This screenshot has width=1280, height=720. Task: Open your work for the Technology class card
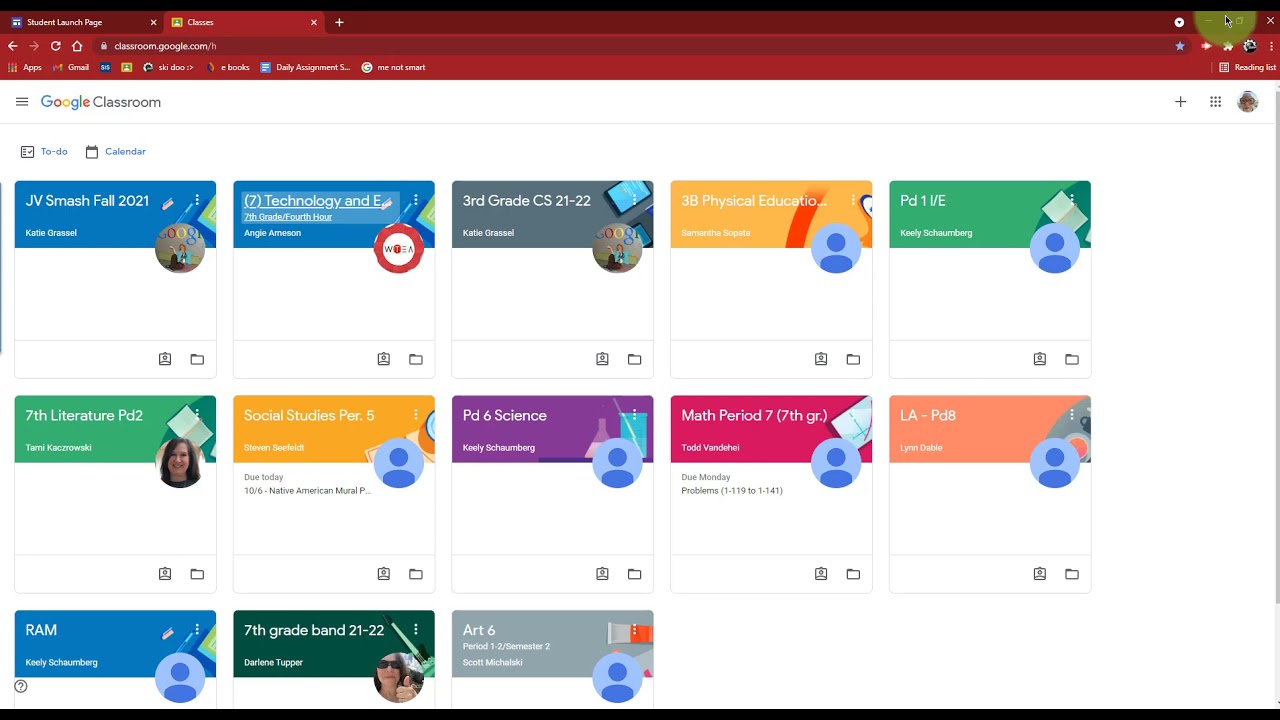pos(383,359)
